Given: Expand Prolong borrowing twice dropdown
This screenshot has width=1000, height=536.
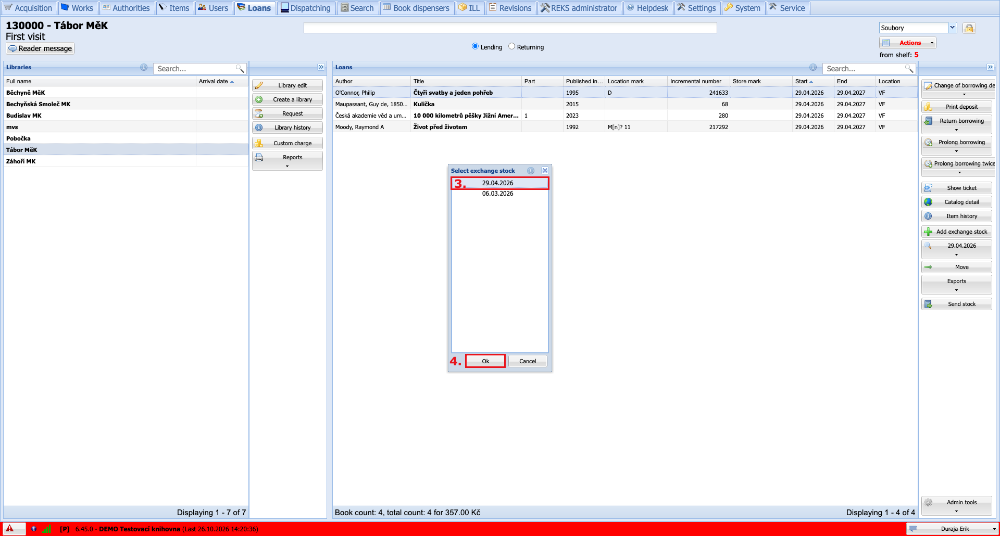Looking at the screenshot, I should [957, 167].
